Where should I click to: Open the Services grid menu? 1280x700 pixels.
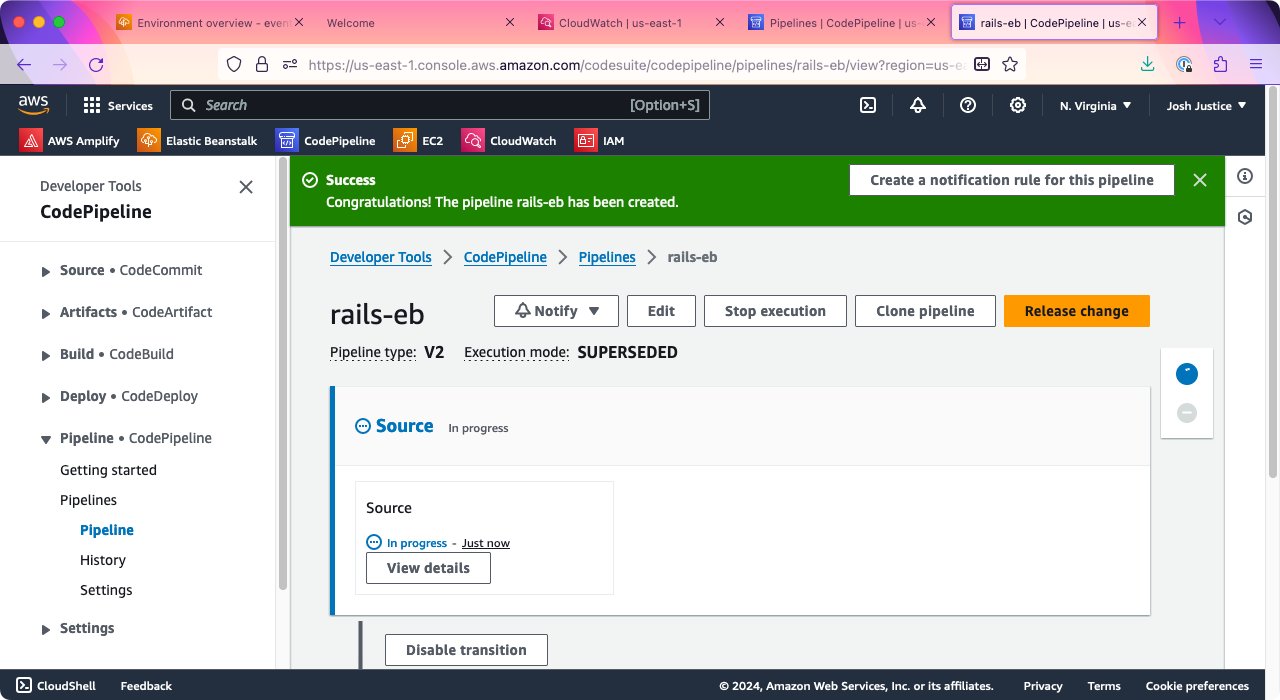pyautogui.click(x=118, y=105)
